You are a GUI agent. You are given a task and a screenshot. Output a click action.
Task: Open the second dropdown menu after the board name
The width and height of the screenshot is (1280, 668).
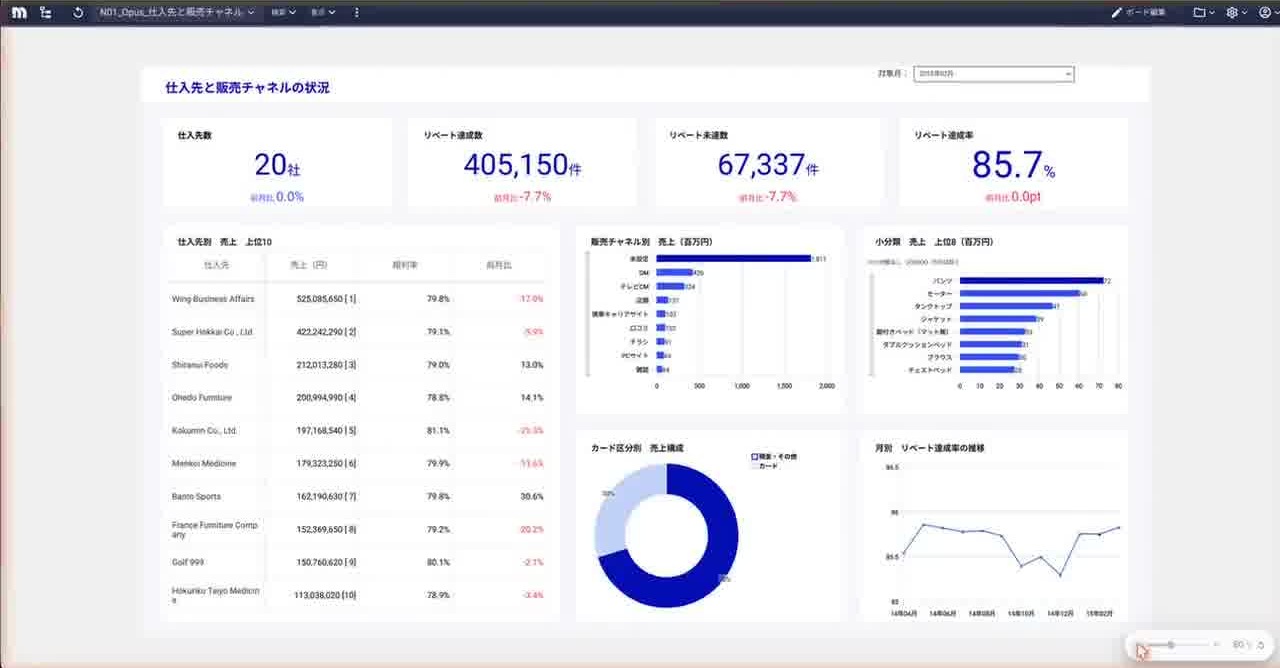point(284,13)
